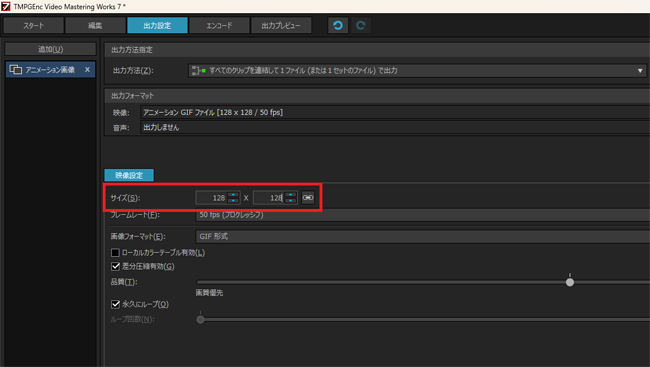
Task: Decrease width with the down stepper arrow
Action: pos(233,201)
